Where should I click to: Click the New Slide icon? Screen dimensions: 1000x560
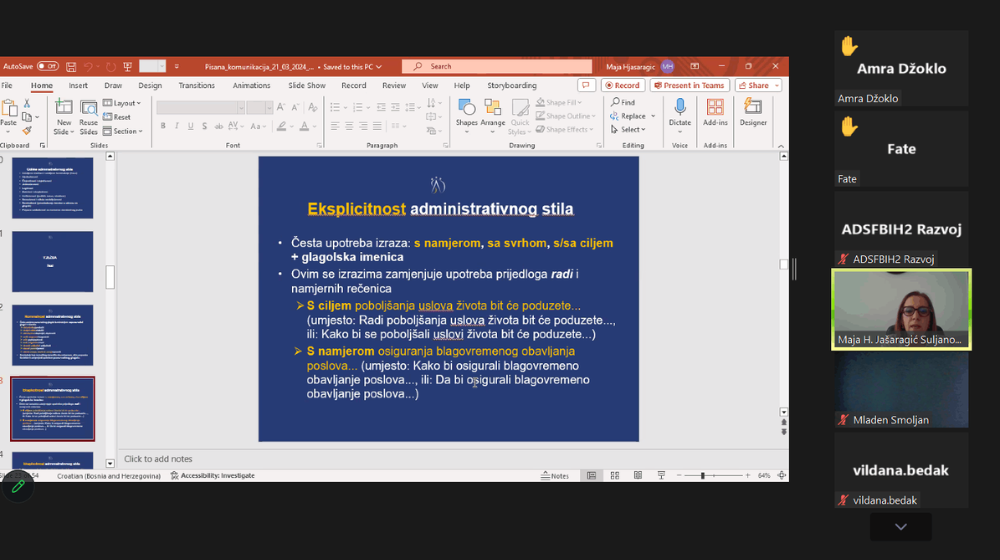(64, 109)
